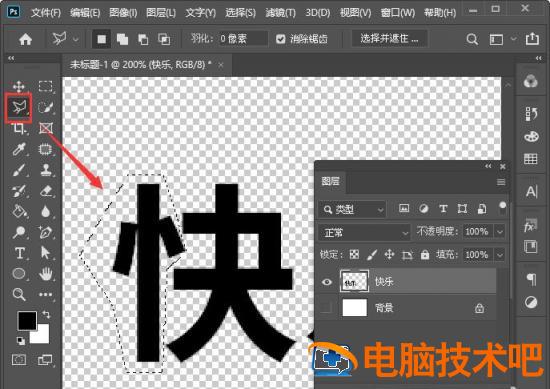Screen dimensions: 550x389
Task: Toggle Quick Mask mode
Action: pyautogui.click(x=19, y=360)
